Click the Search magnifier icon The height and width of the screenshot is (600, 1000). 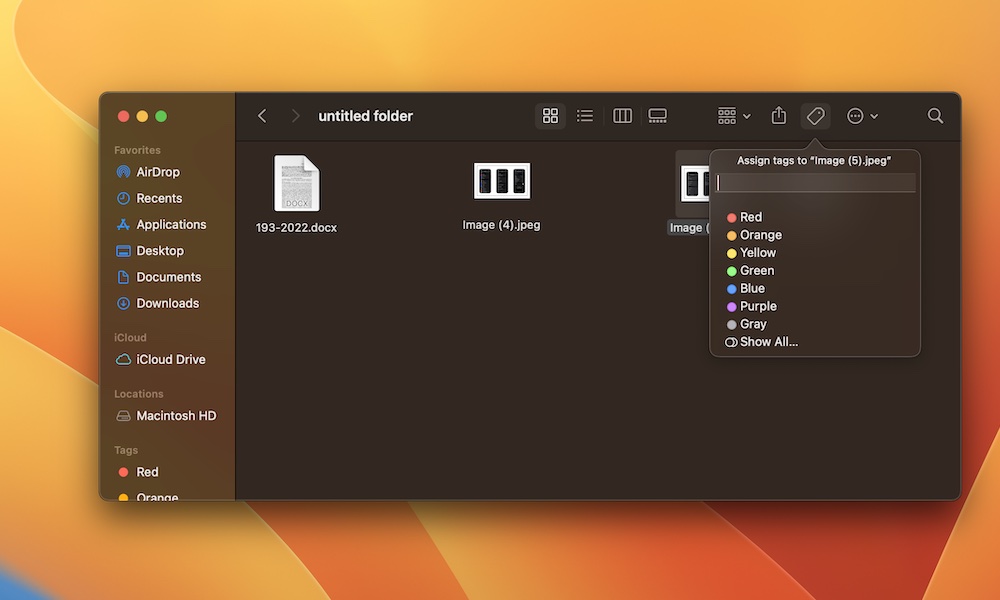tap(935, 116)
